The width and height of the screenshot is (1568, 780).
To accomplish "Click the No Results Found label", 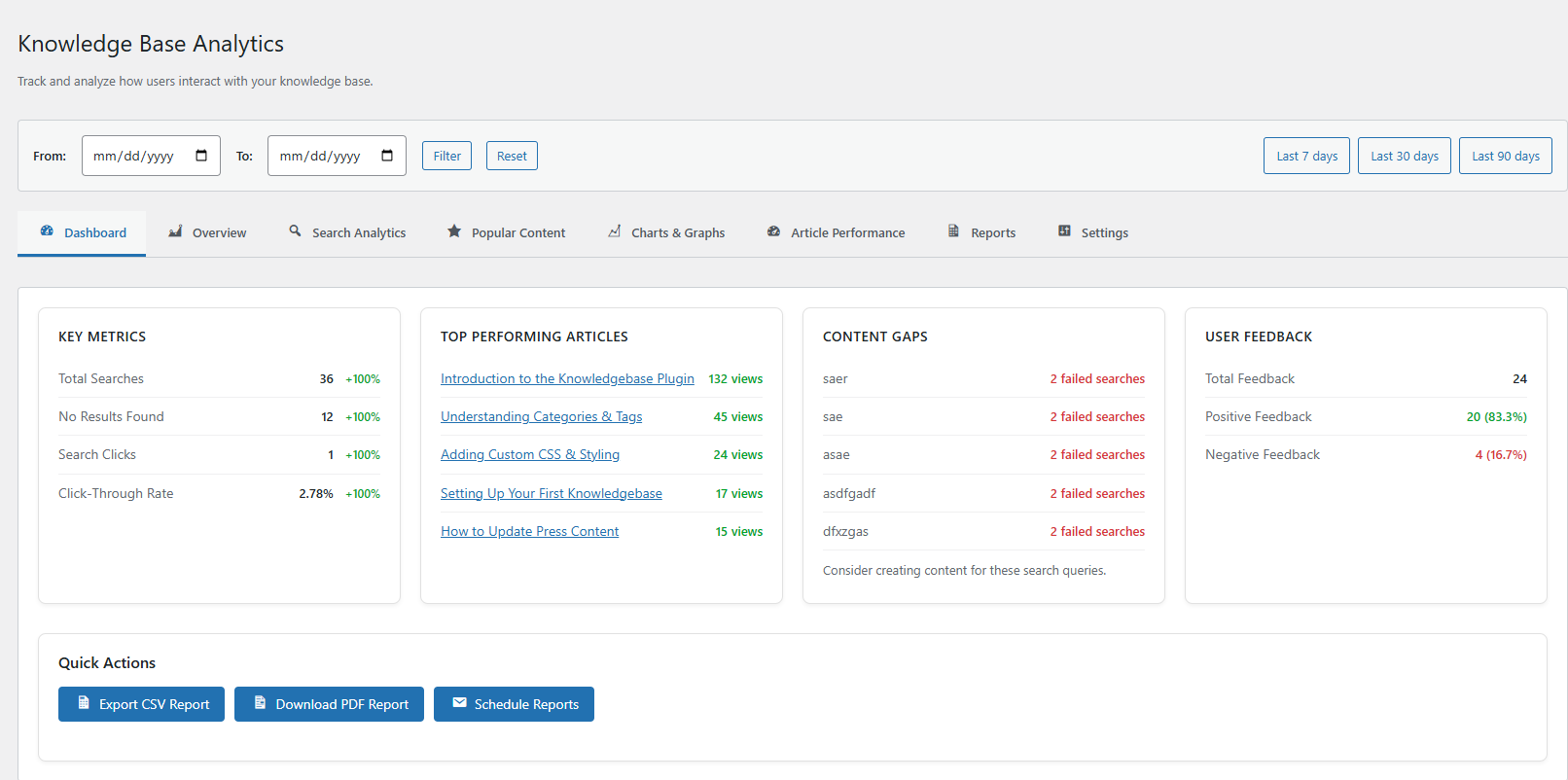I will (x=111, y=416).
